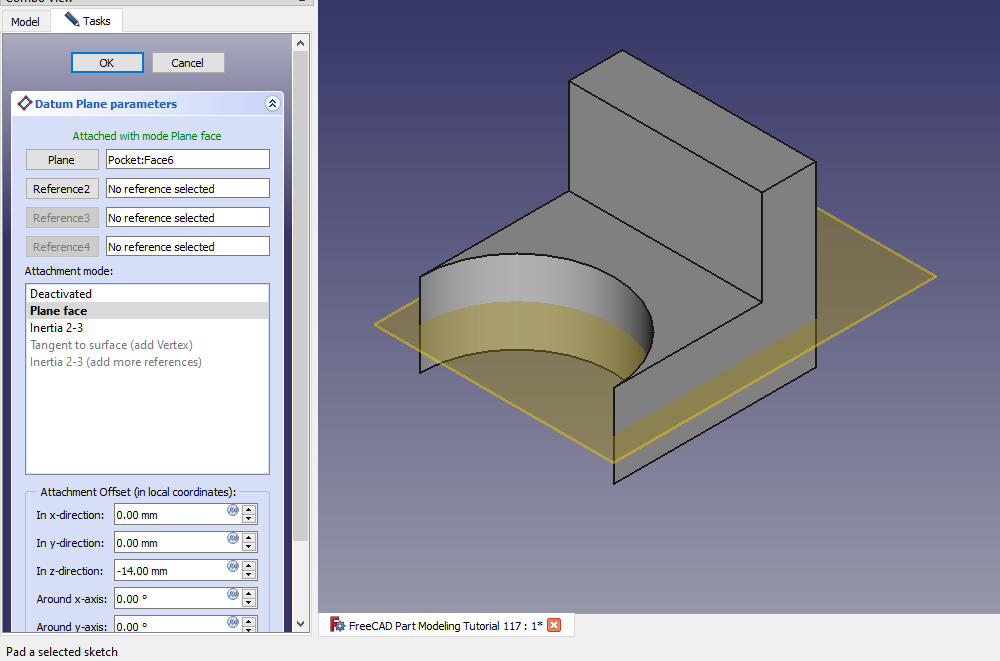Screen dimensions: 1000x661
Task: Switch to the Model tab
Action: point(25,21)
